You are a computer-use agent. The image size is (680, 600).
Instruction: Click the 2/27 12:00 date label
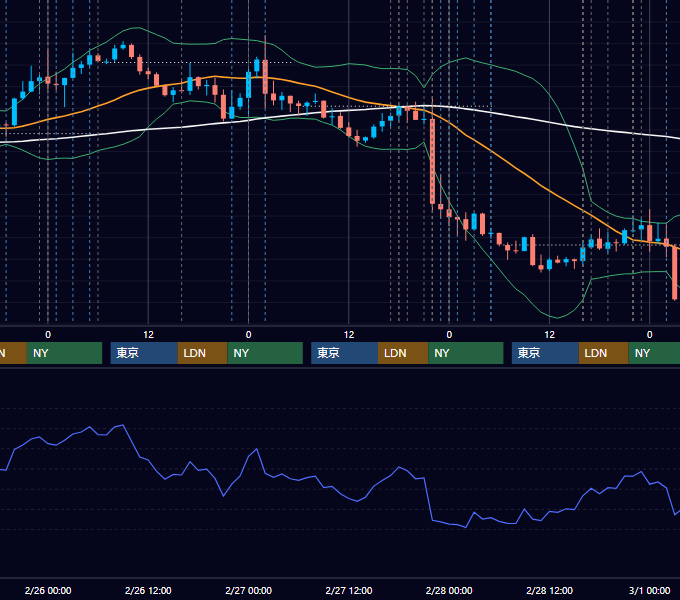coord(349,590)
